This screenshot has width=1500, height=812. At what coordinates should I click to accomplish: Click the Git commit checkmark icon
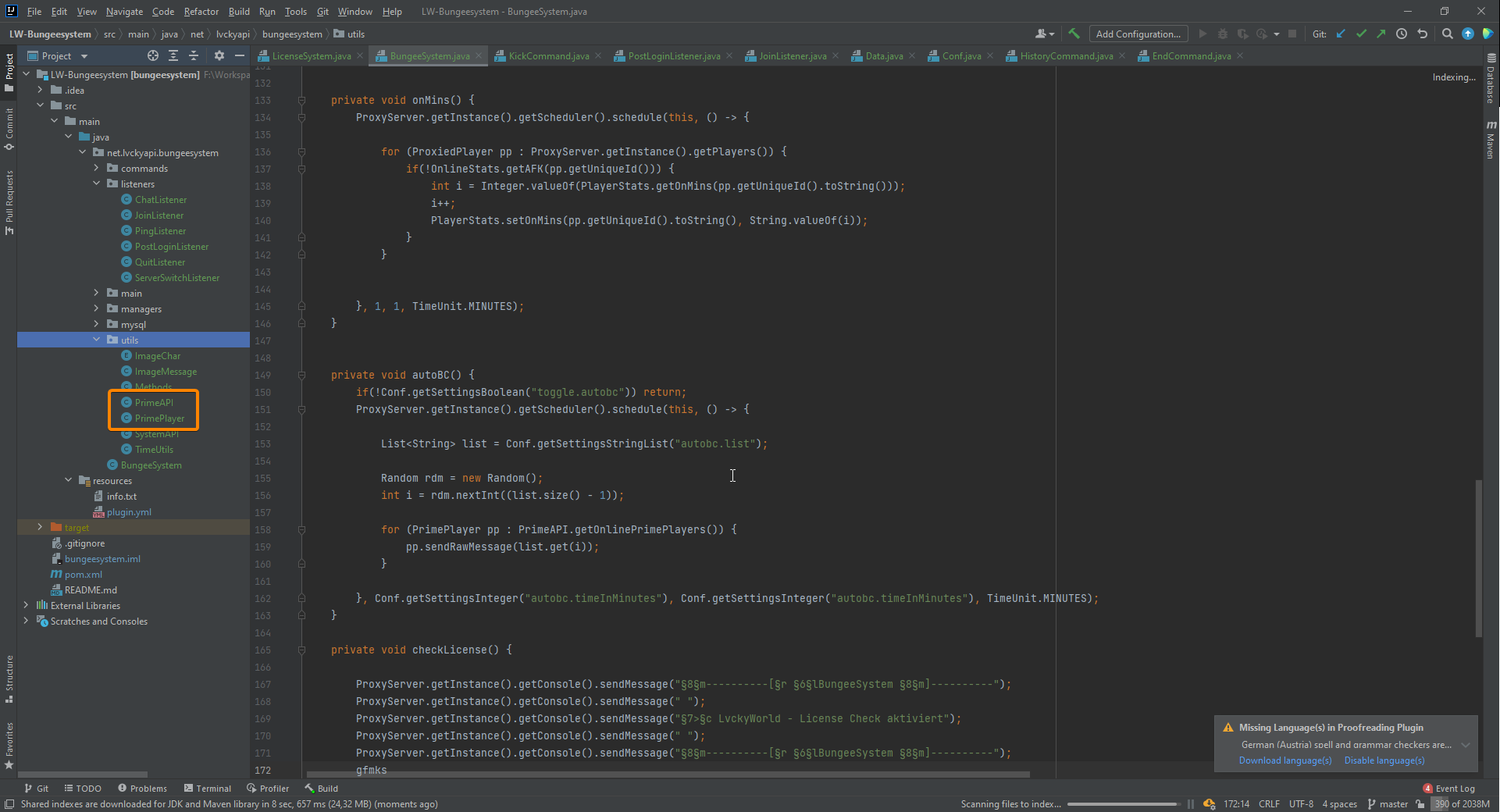click(1361, 34)
